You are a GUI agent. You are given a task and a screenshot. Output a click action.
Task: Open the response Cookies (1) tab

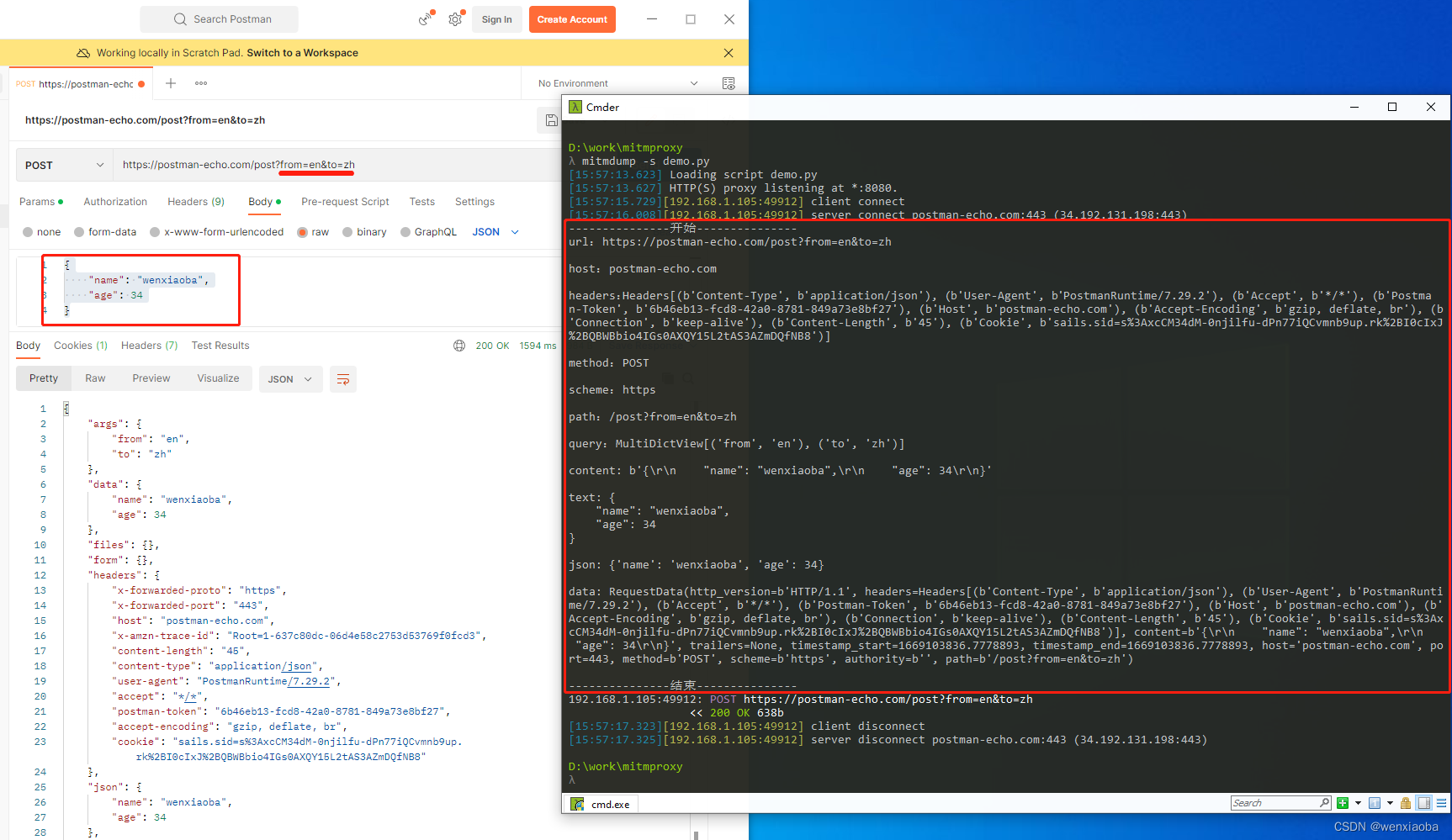(x=81, y=346)
